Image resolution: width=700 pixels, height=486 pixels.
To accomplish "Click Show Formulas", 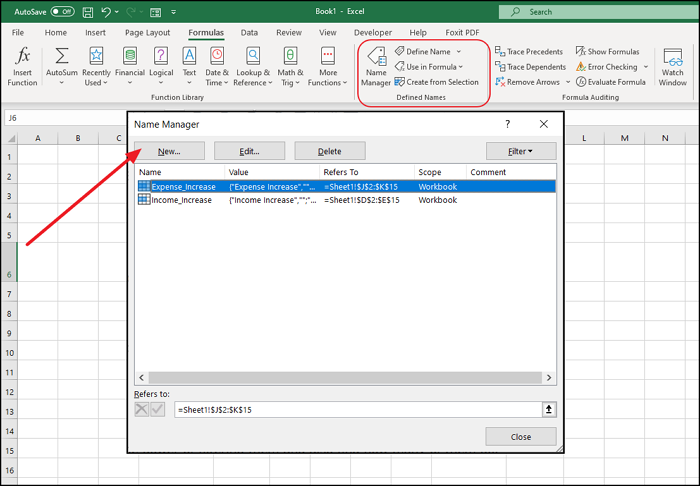I will [608, 52].
